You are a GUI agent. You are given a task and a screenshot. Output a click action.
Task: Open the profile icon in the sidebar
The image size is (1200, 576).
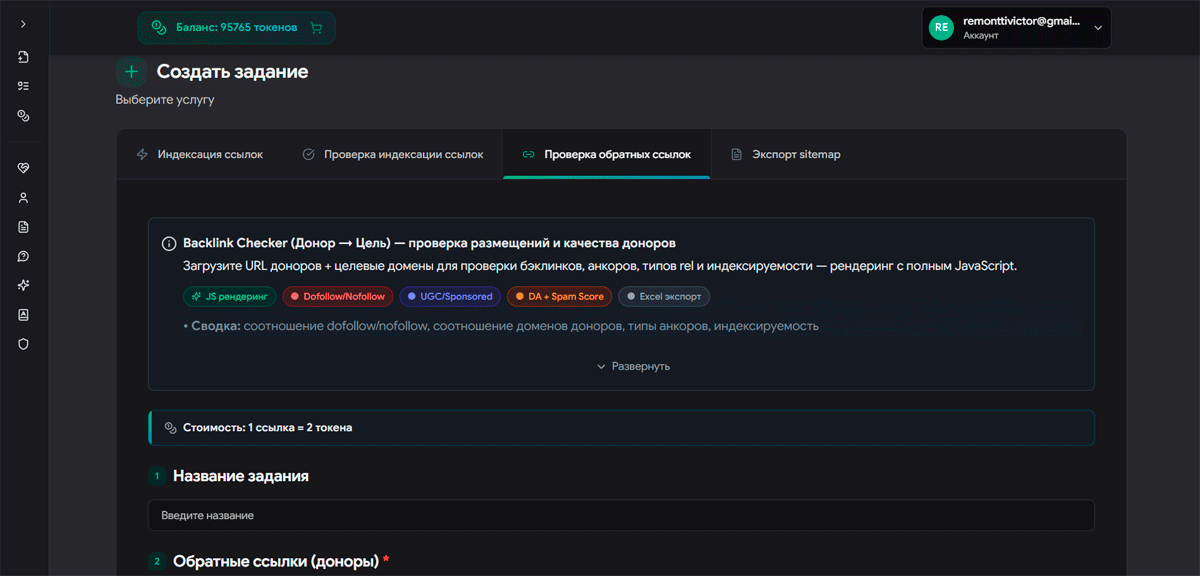pyautogui.click(x=24, y=197)
